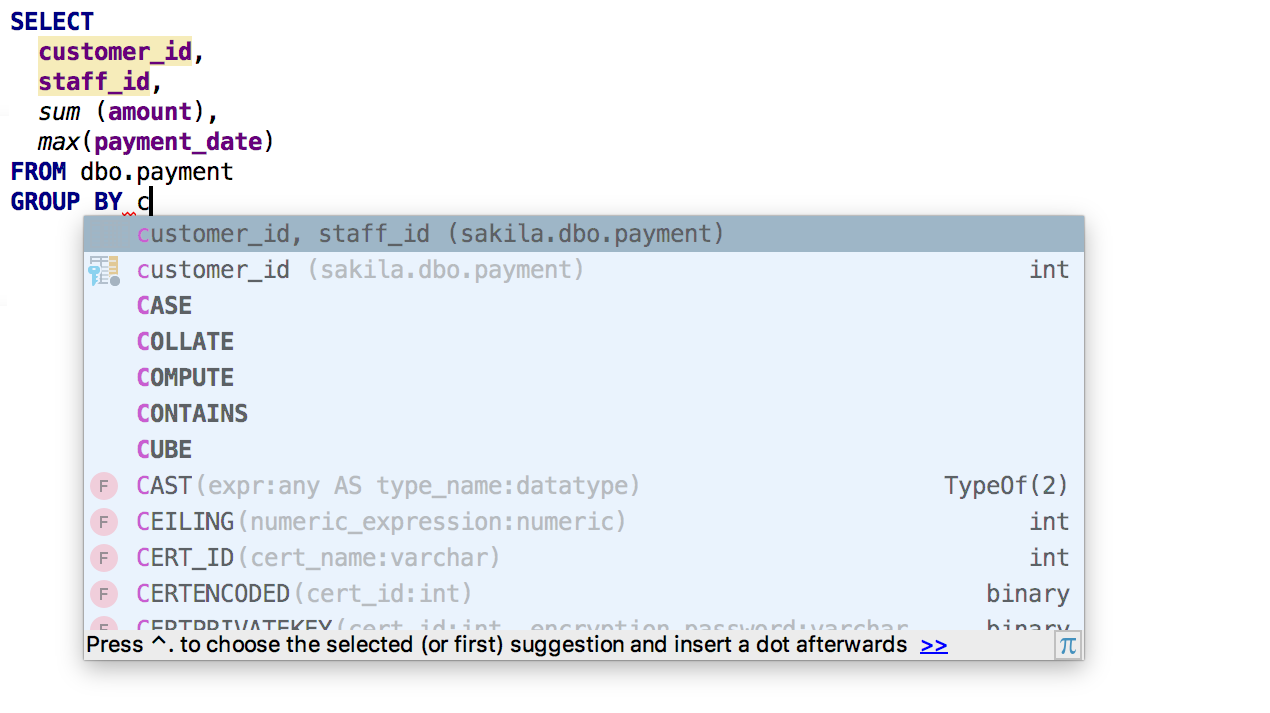Click payment_date column argument
This screenshot has width=1270, height=713.
[178, 142]
